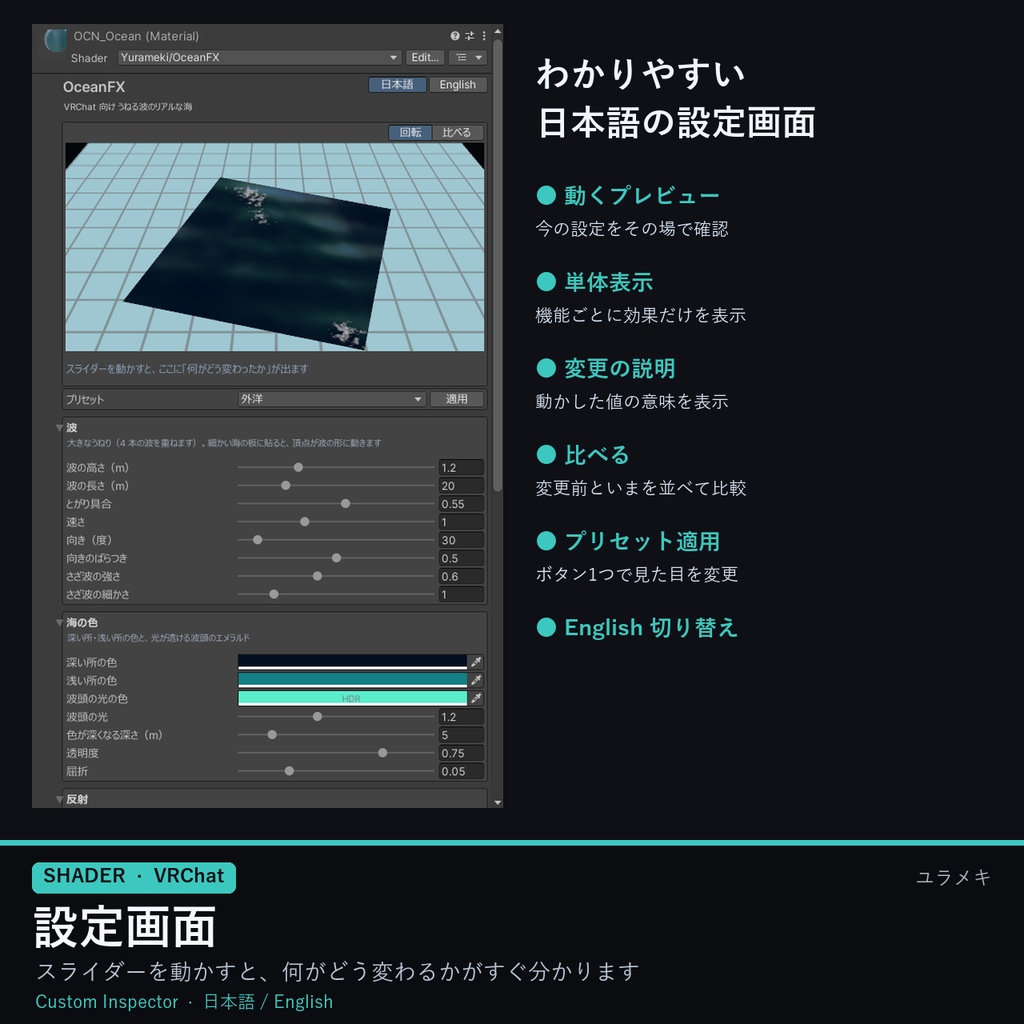Screen dimensions: 1024x1024
Task: Click the Edit... shader button
Action: pos(425,57)
